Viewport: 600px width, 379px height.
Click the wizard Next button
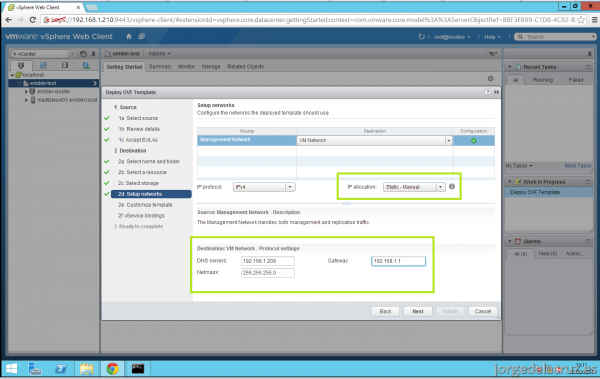tap(418, 311)
